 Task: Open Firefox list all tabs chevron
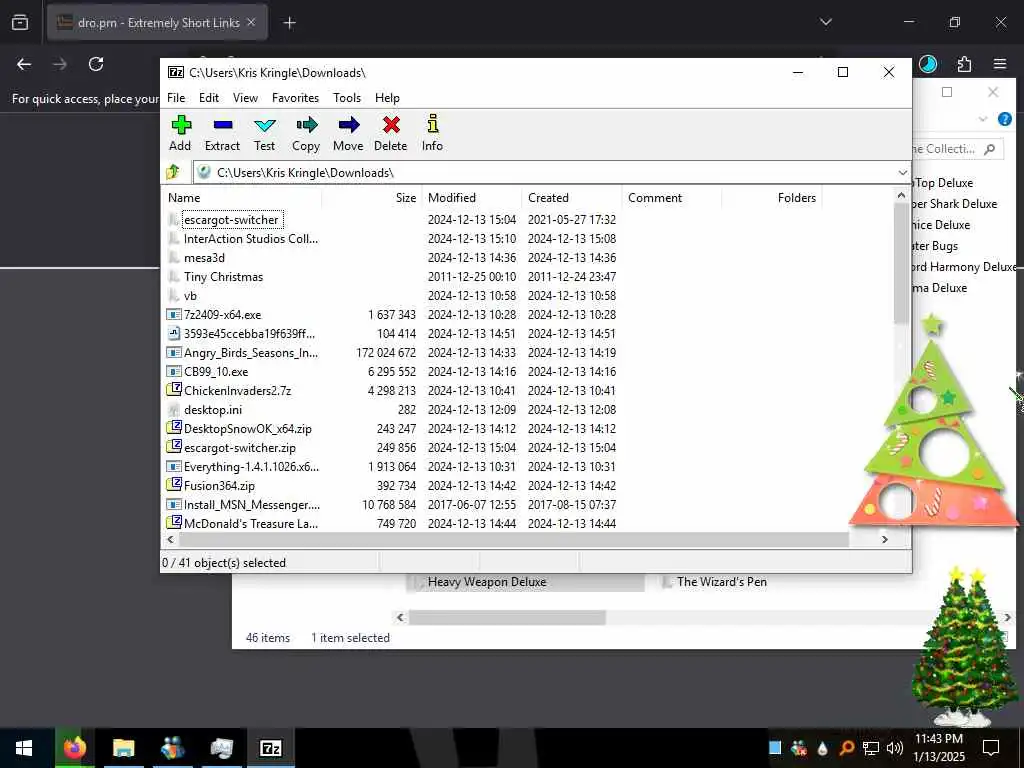[x=826, y=22]
